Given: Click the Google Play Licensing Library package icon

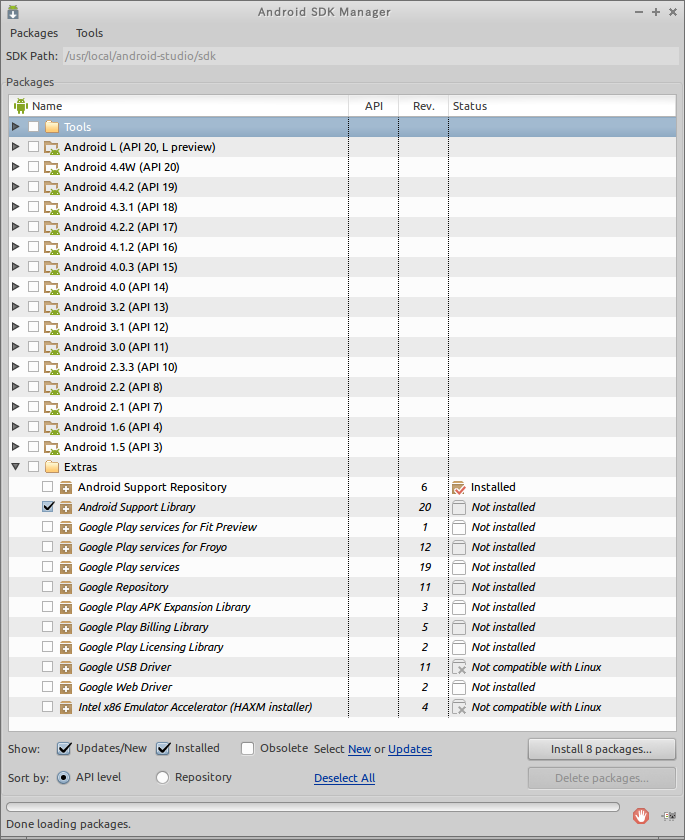Looking at the screenshot, I should (66, 648).
